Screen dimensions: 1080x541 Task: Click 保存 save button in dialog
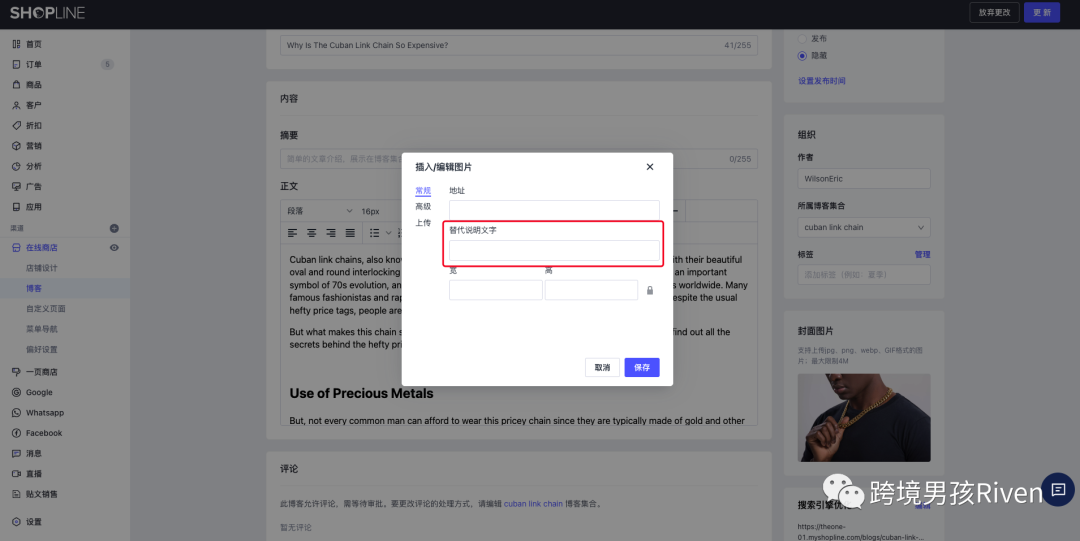(642, 367)
